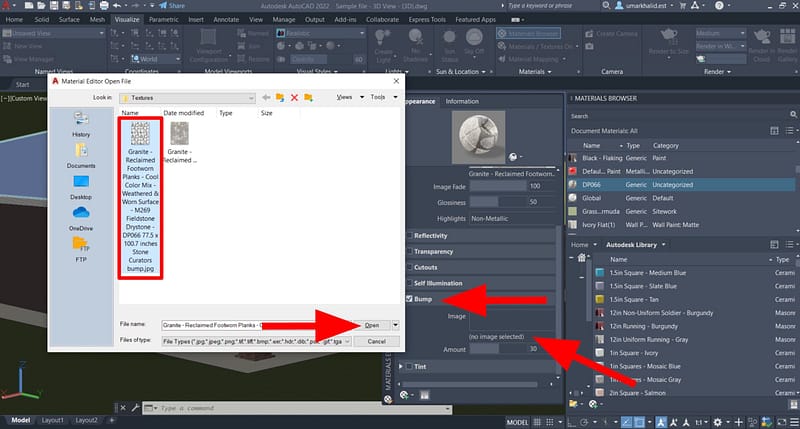Open the OneDrive location in sidebar
This screenshot has height=429, width=800.
(x=81, y=216)
